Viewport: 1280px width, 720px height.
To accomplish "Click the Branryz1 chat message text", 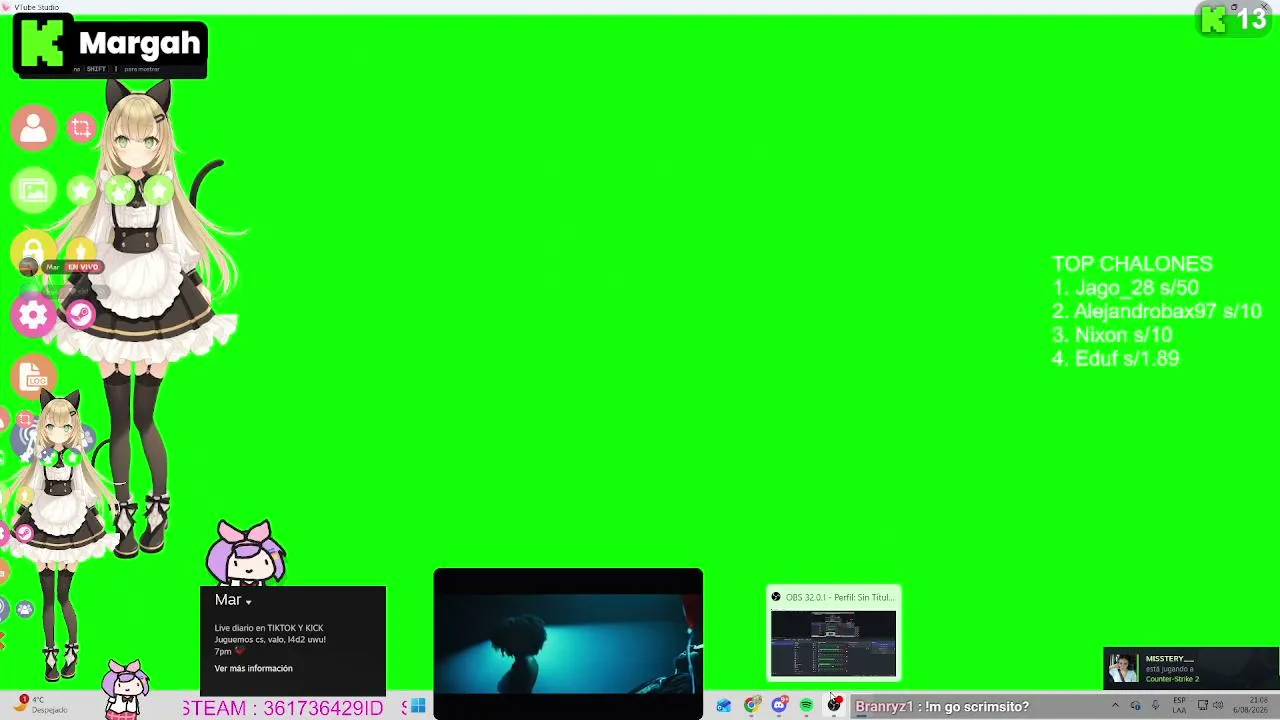I will tap(942, 707).
